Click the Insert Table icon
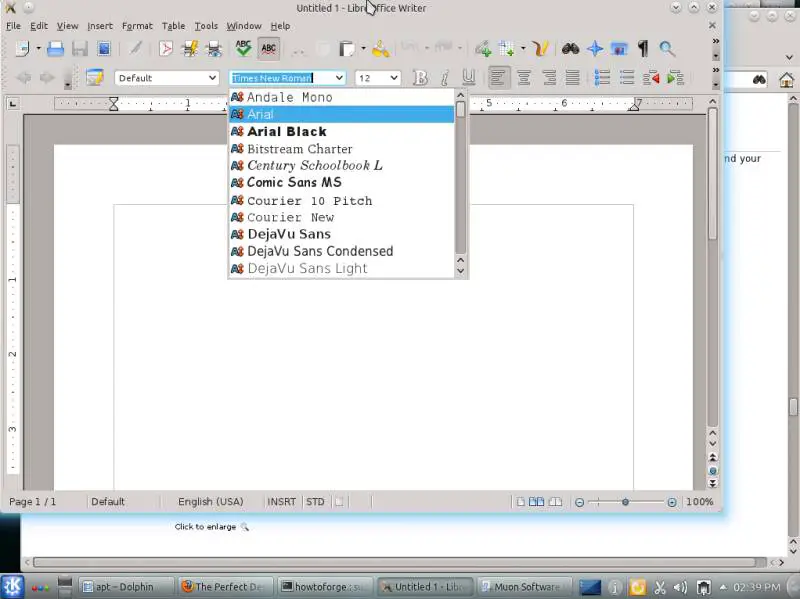This screenshot has width=800, height=599. pos(507,49)
